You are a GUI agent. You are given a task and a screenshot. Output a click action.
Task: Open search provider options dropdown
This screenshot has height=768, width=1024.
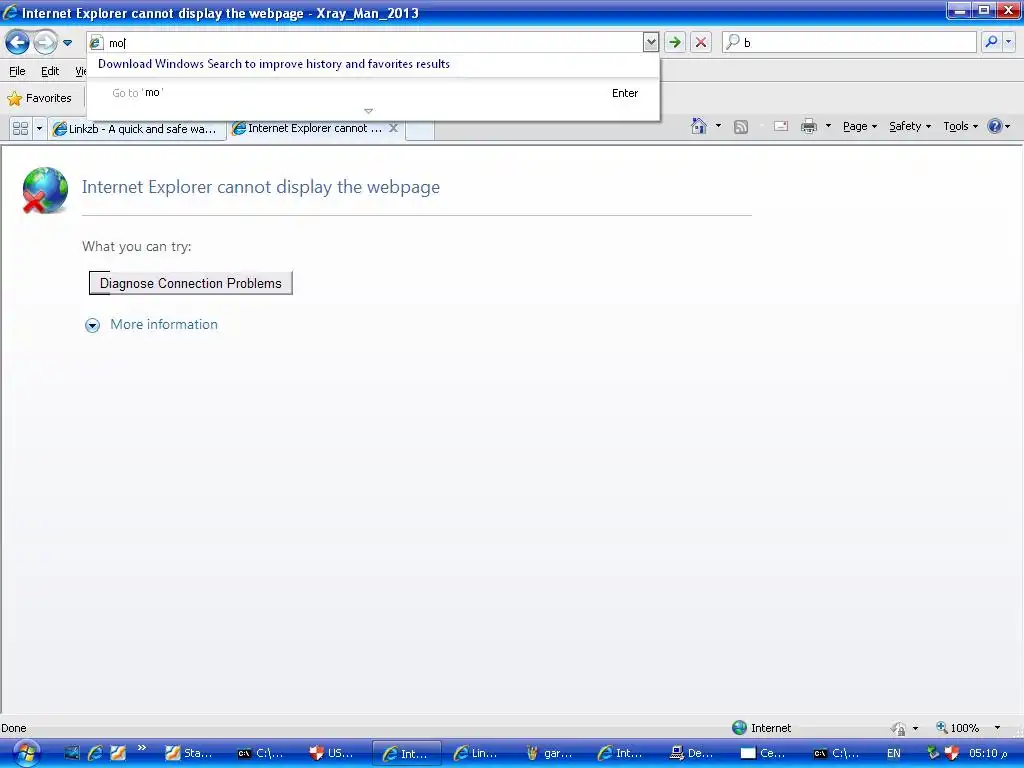pos(1008,42)
